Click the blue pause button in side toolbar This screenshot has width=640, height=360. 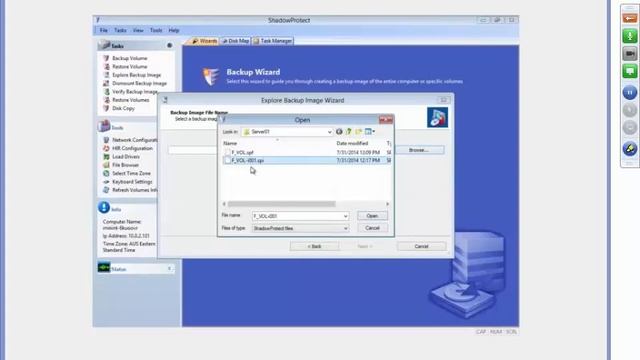pos(630,93)
